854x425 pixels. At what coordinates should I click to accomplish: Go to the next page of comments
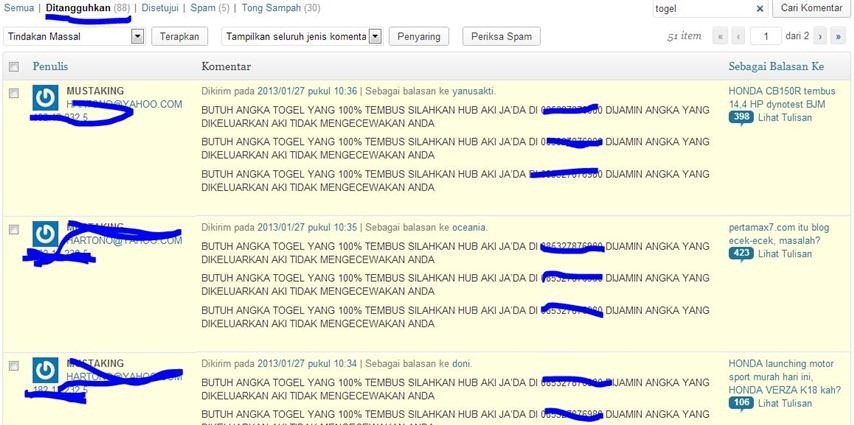tap(820, 37)
